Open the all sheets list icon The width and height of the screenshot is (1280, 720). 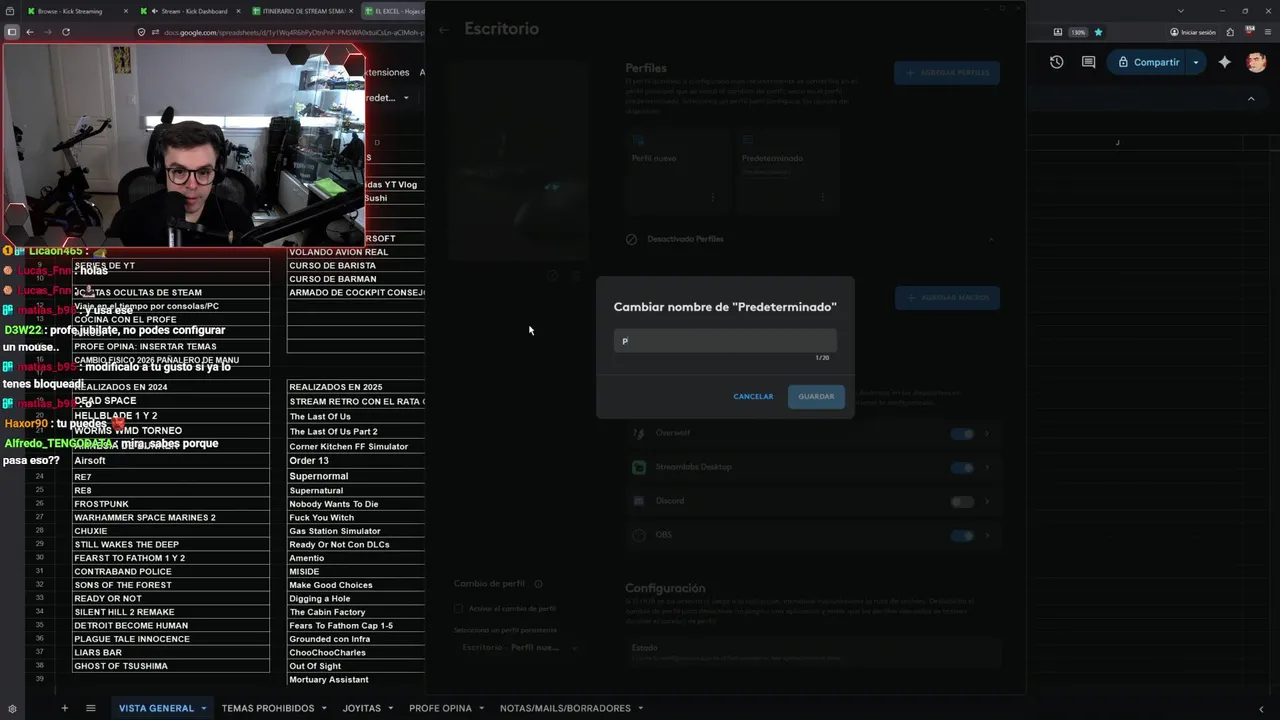[x=90, y=708]
